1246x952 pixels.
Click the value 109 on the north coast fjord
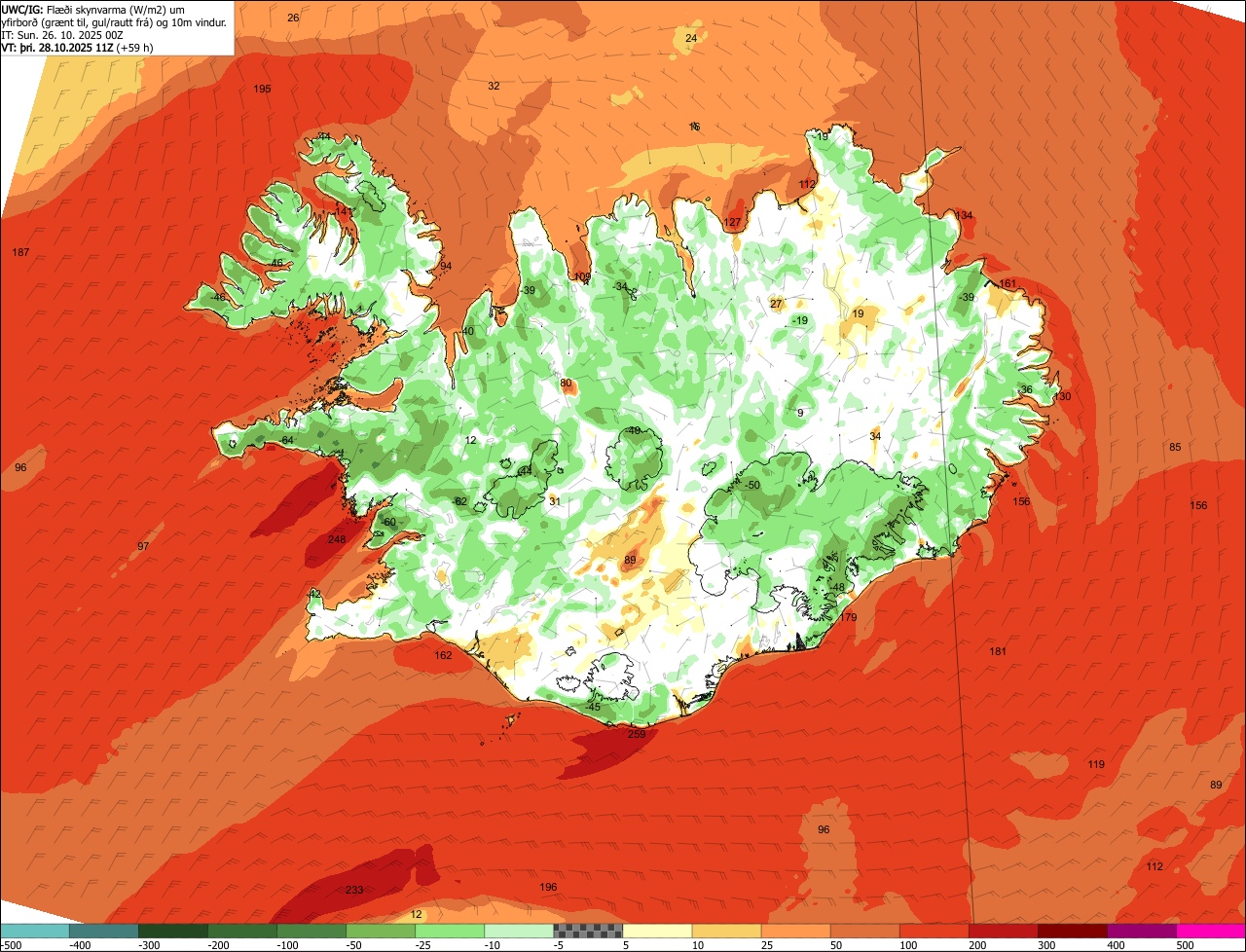tap(582, 276)
